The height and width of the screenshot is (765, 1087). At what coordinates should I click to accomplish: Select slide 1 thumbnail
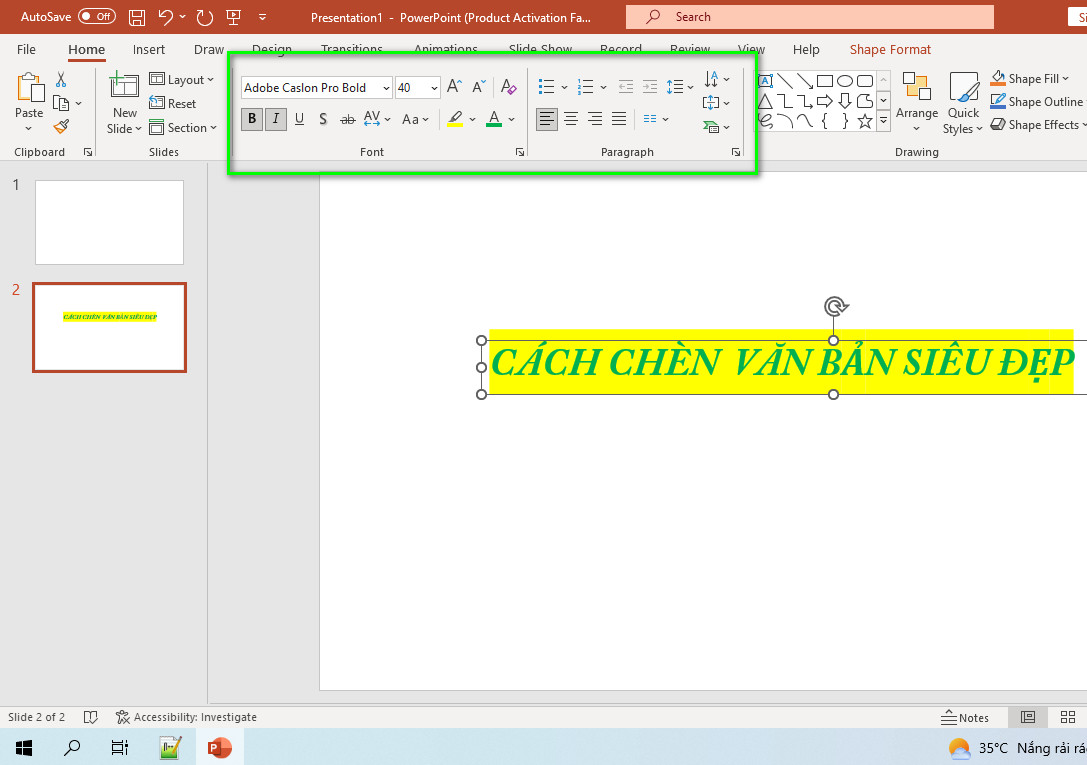[110, 222]
